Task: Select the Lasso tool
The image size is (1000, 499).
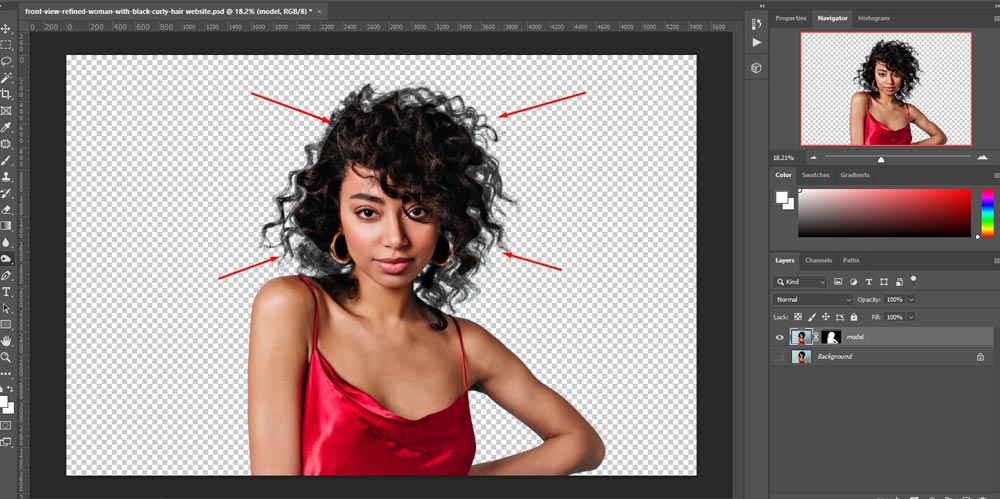Action: click(x=6, y=62)
